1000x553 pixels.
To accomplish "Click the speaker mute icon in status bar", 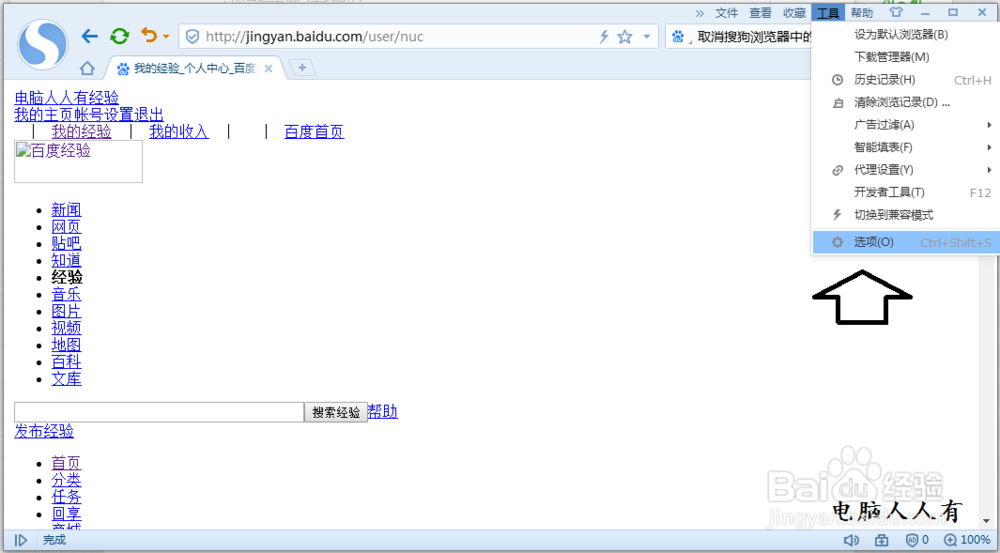I will 851,540.
